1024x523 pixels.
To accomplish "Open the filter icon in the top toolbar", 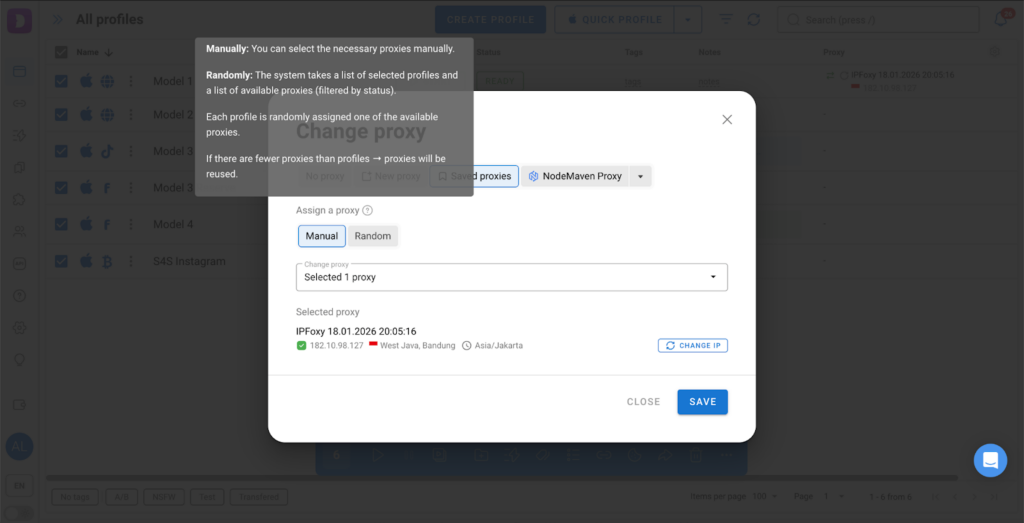I will [x=727, y=20].
